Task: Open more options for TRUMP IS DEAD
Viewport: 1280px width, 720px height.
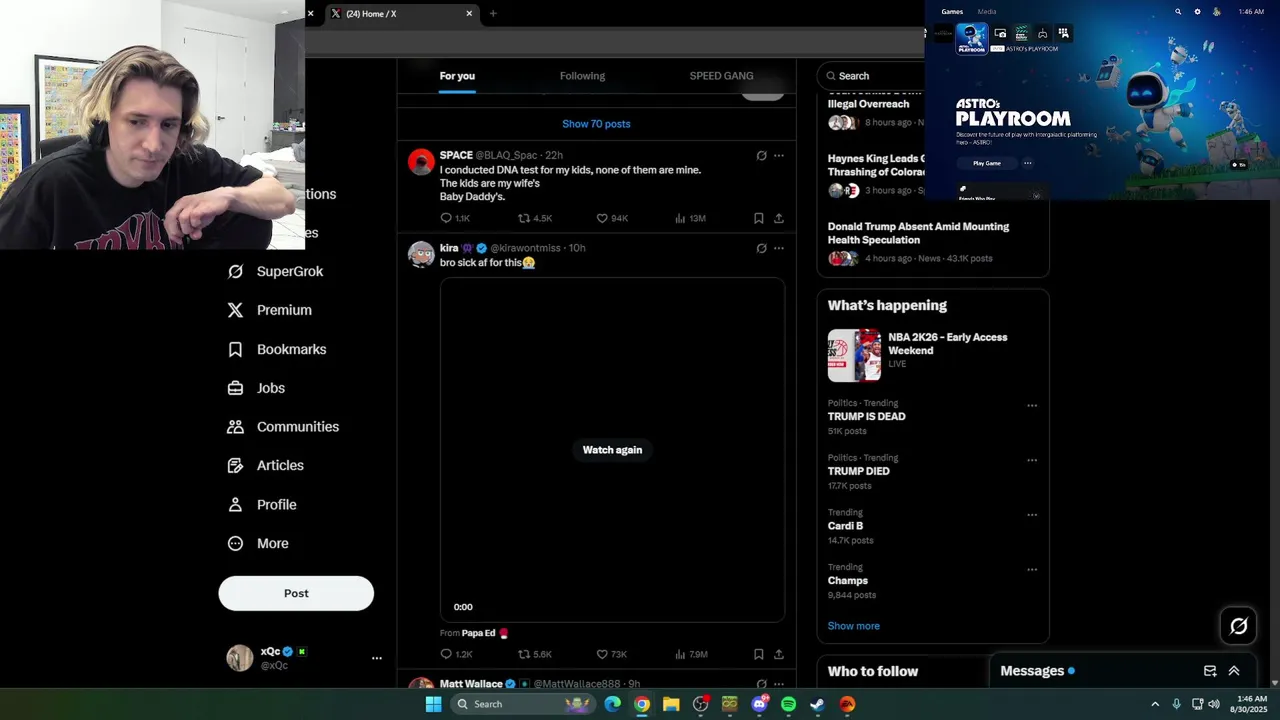Action: (1032, 406)
